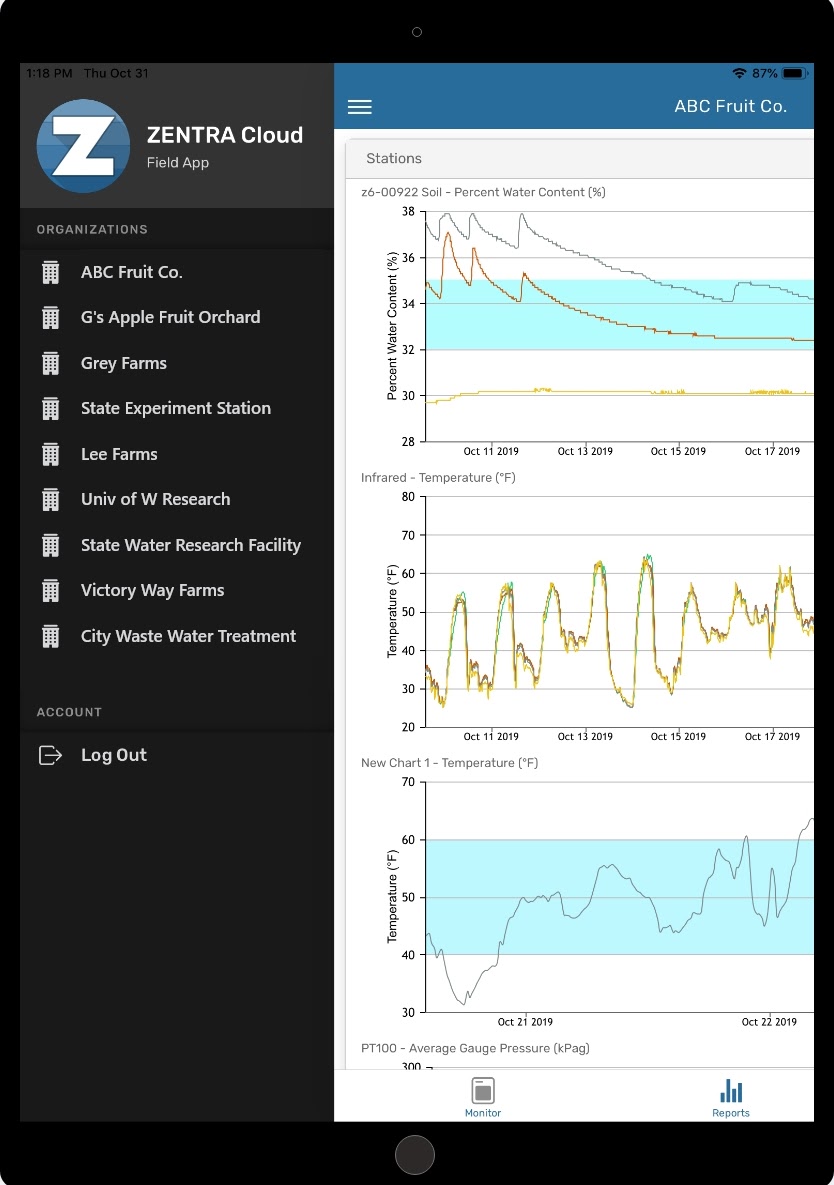Tap the Stations header

coord(394,158)
